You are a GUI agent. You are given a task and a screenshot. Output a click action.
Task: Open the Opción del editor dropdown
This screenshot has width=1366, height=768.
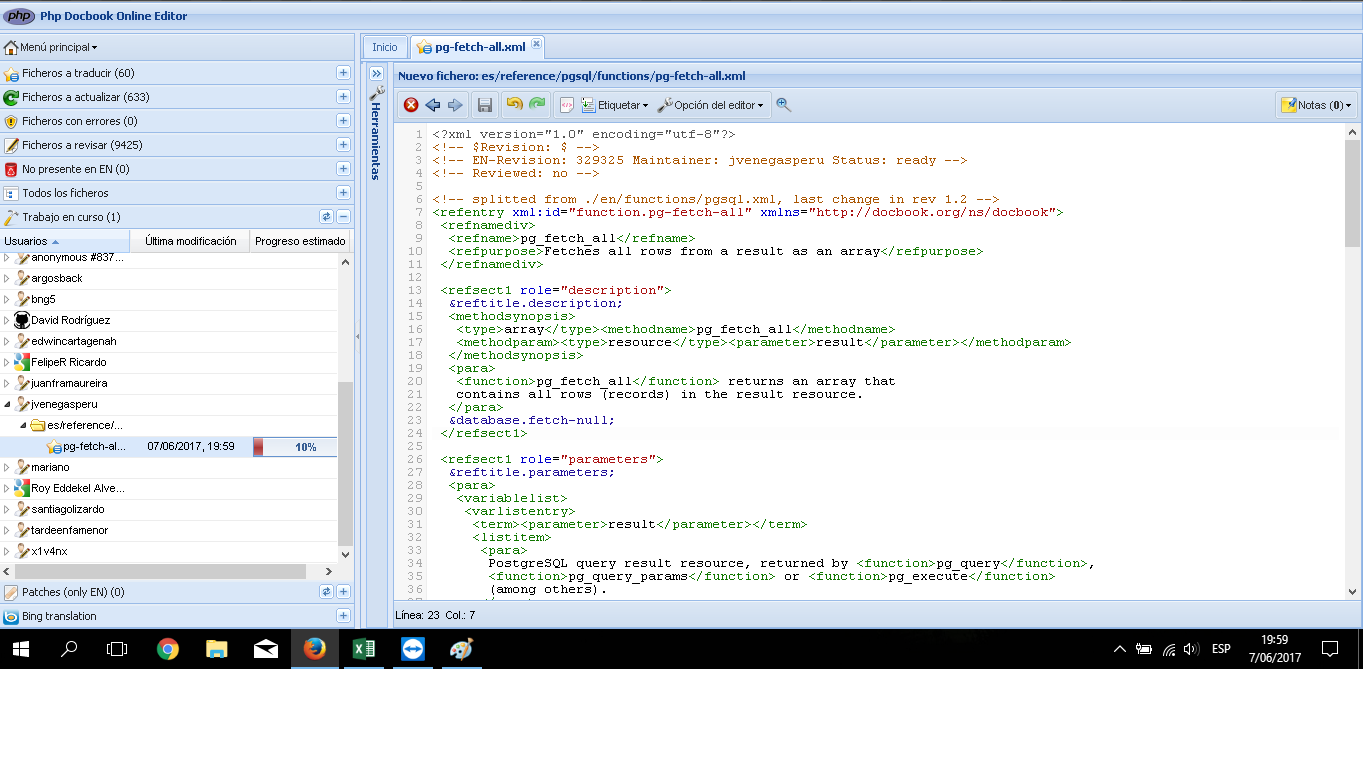point(711,105)
